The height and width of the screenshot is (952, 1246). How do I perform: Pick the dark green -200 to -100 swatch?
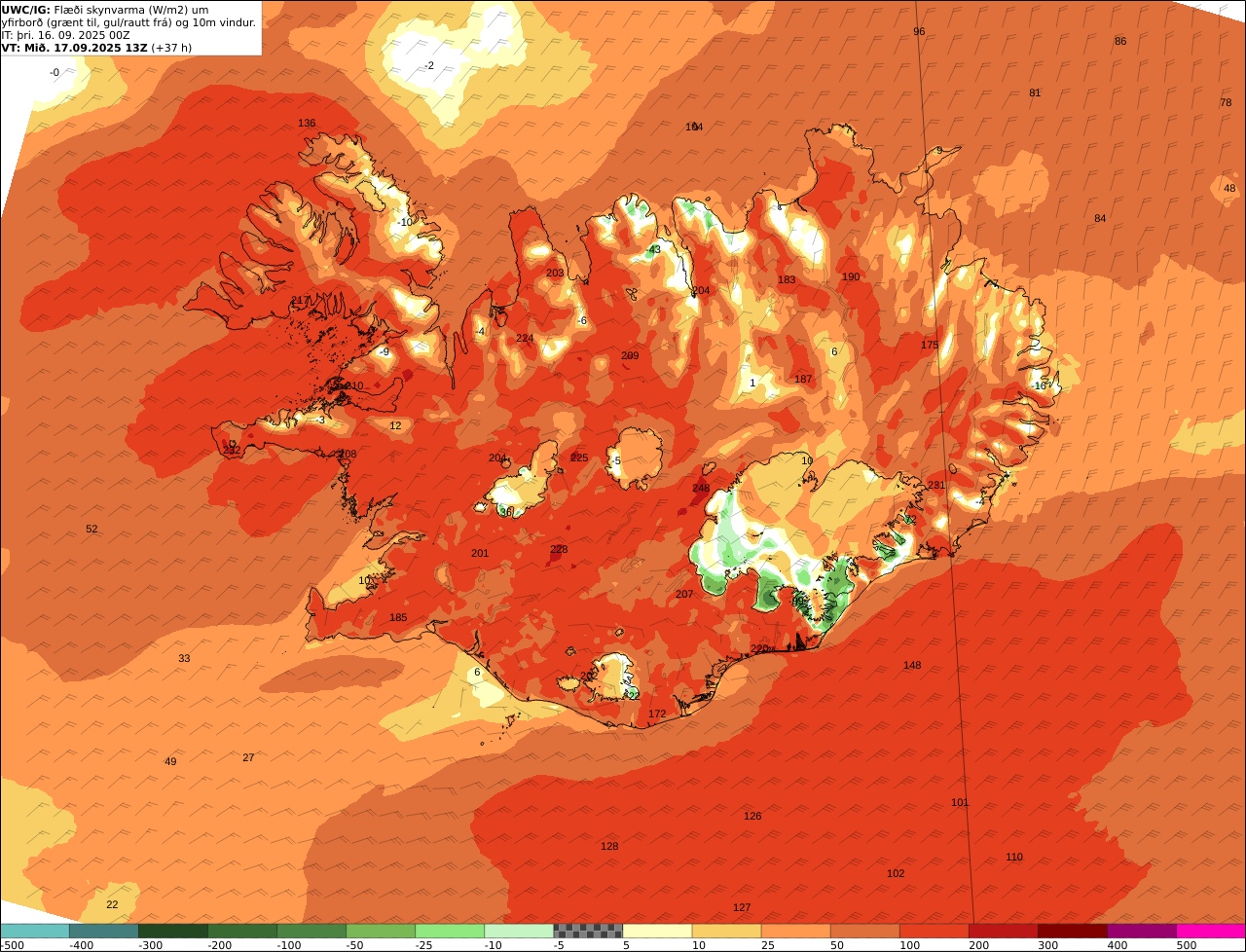tap(242, 931)
